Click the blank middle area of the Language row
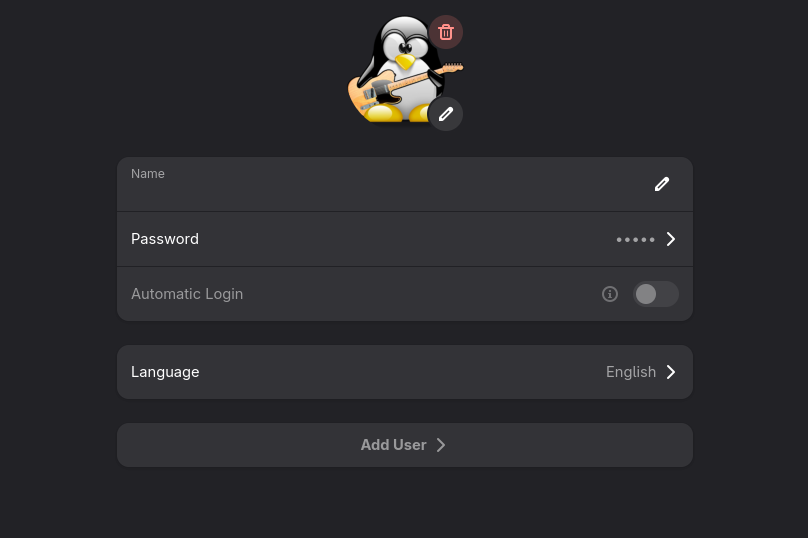Screen dimensions: 808x538 [400, 372]
